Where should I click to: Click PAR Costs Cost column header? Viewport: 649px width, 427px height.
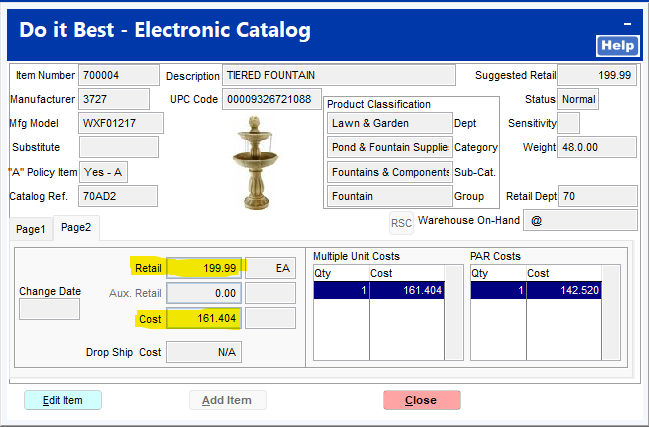[x=564, y=273]
